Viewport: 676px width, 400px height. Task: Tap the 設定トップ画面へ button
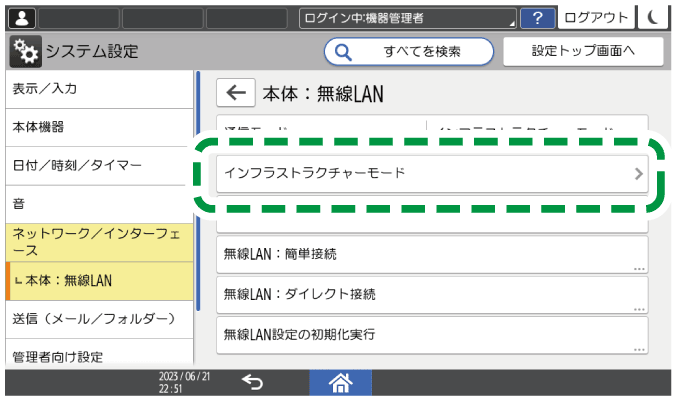pyautogui.click(x=583, y=51)
